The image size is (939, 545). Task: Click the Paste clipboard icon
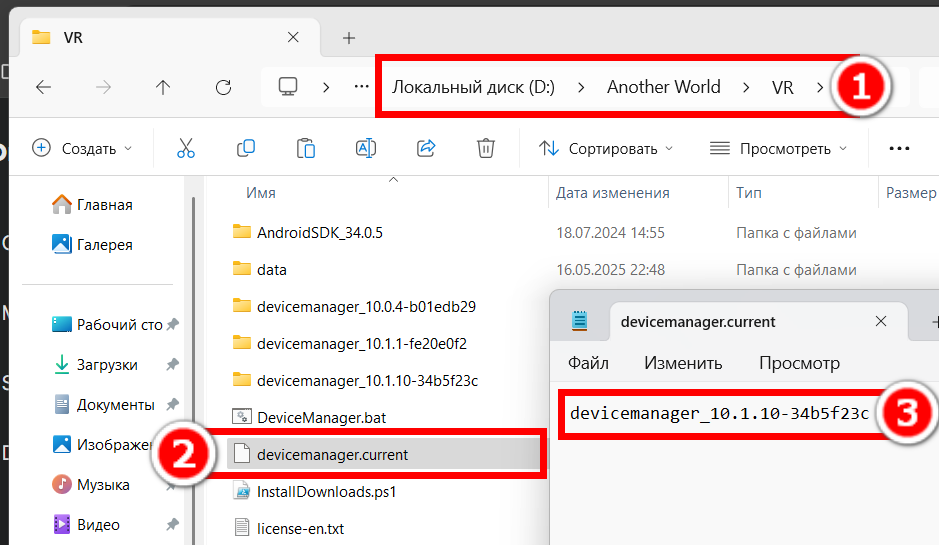click(305, 148)
